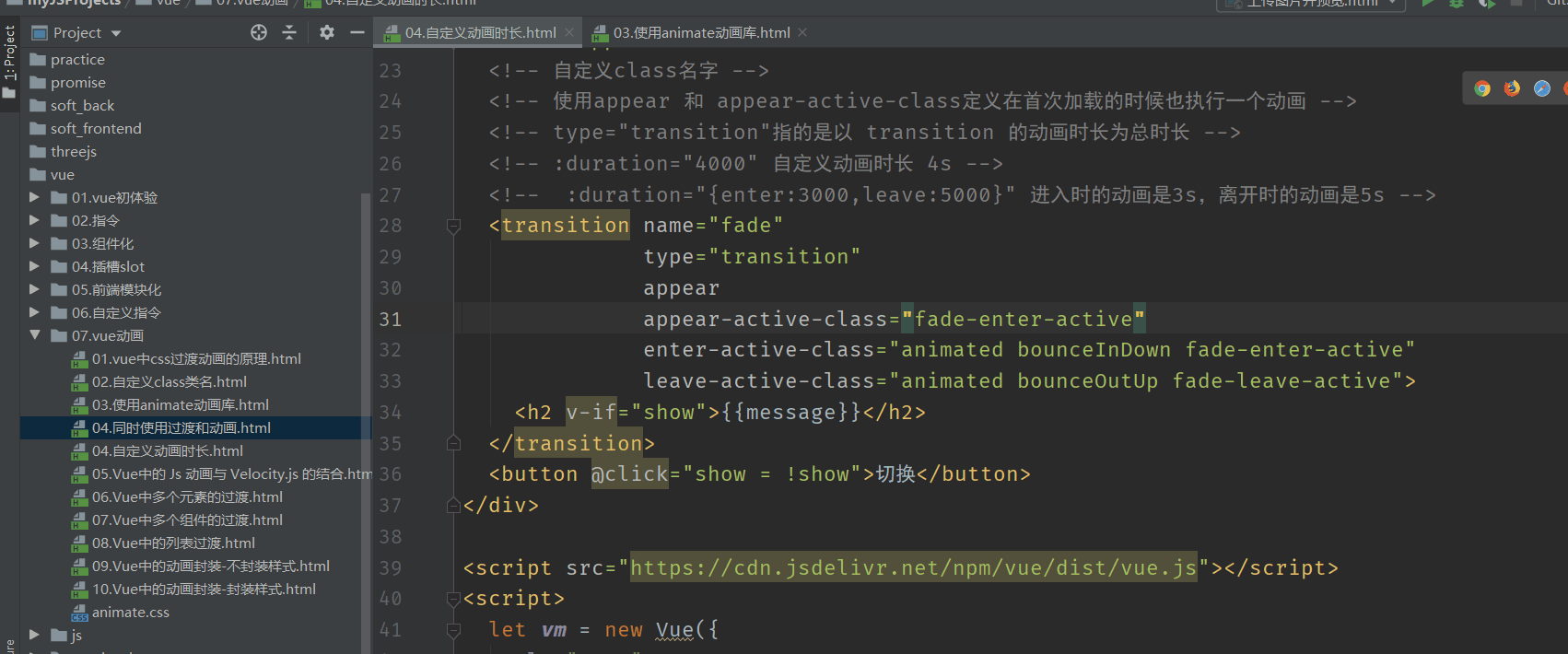This screenshot has height=654, width=1568.
Task: Click the 07.vue动画 folder icon
Action: 59,335
